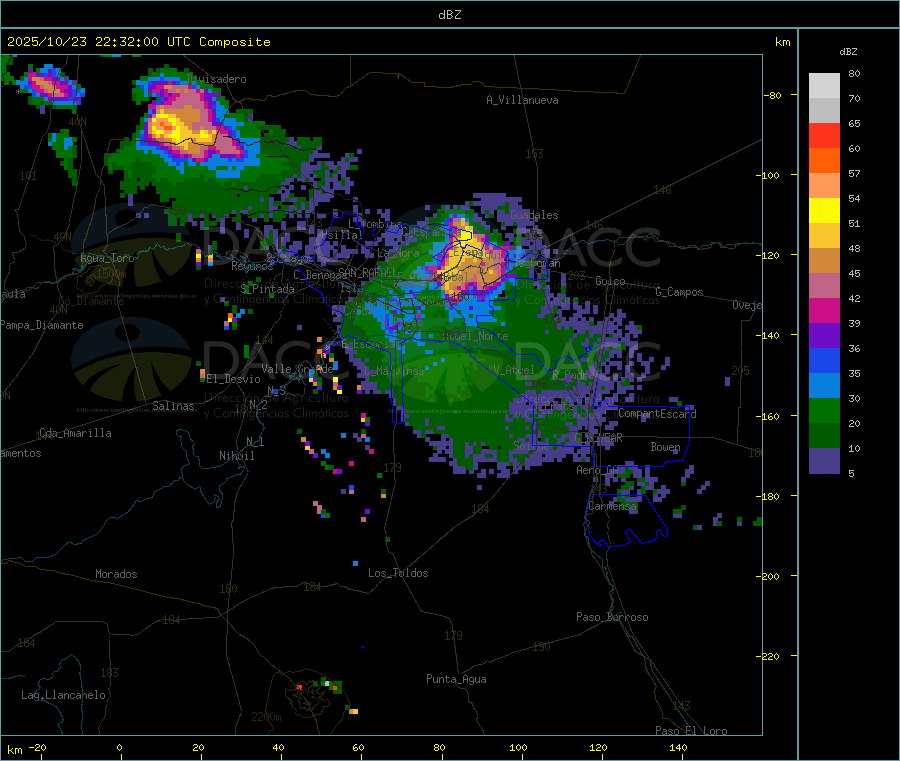Select the Cda_Amarilla label
The width and height of the screenshot is (900, 761).
pyautogui.click(x=75, y=433)
